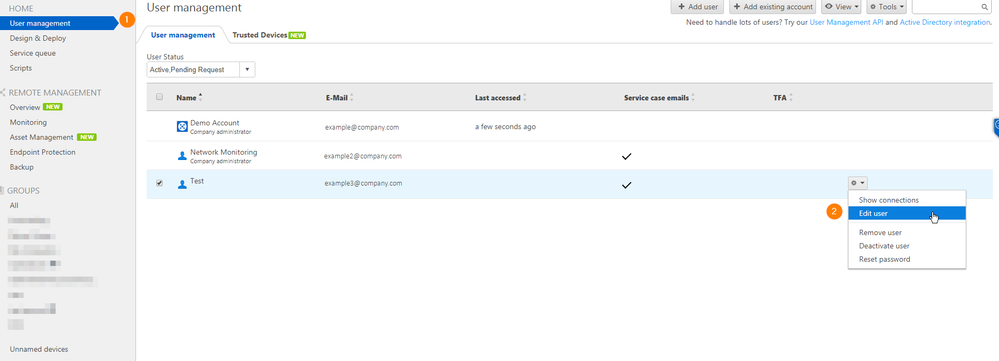Open Monitoring in the sidebar
This screenshot has height=361, width=999.
click(x=28, y=122)
